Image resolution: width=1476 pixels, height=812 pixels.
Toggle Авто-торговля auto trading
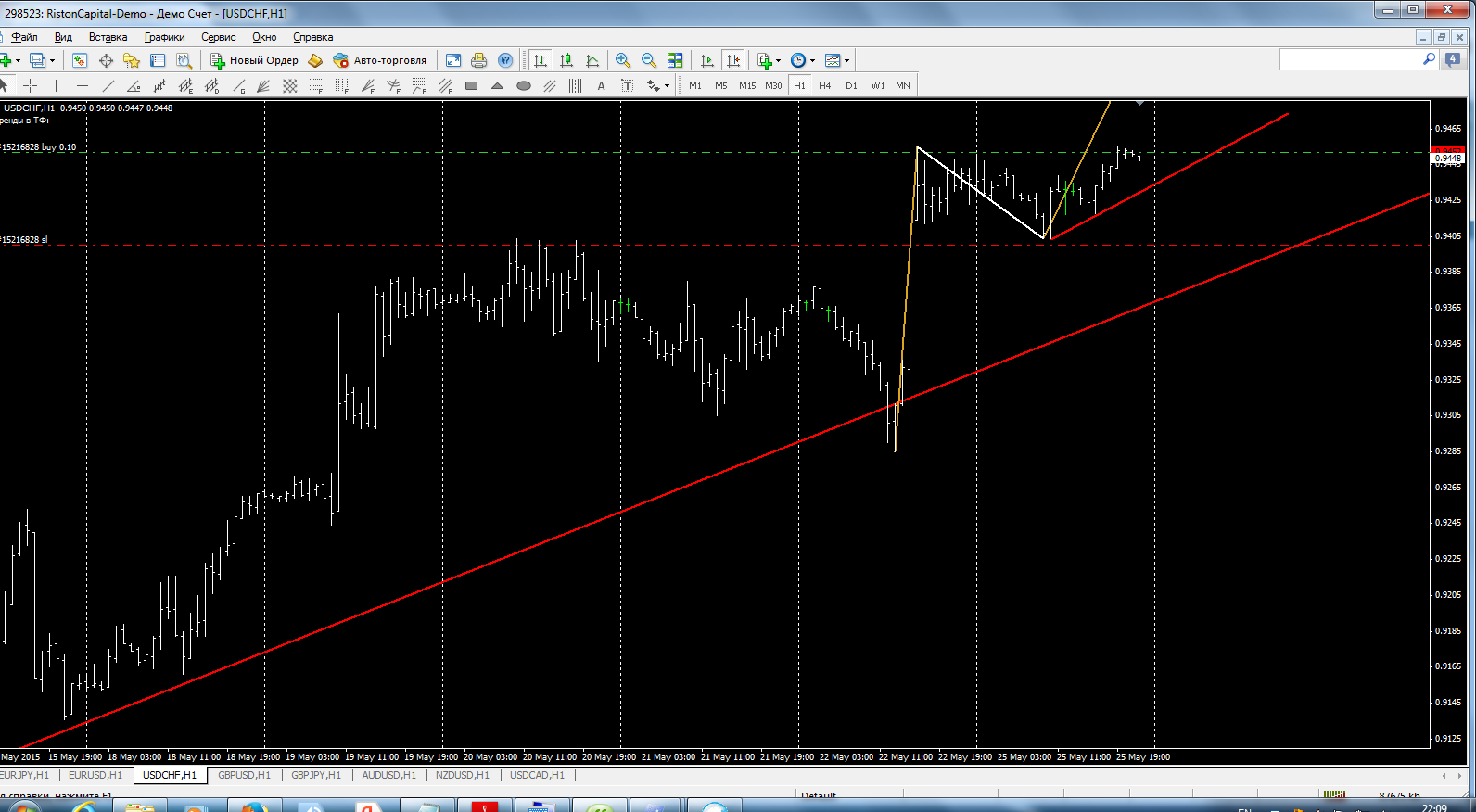(x=380, y=60)
